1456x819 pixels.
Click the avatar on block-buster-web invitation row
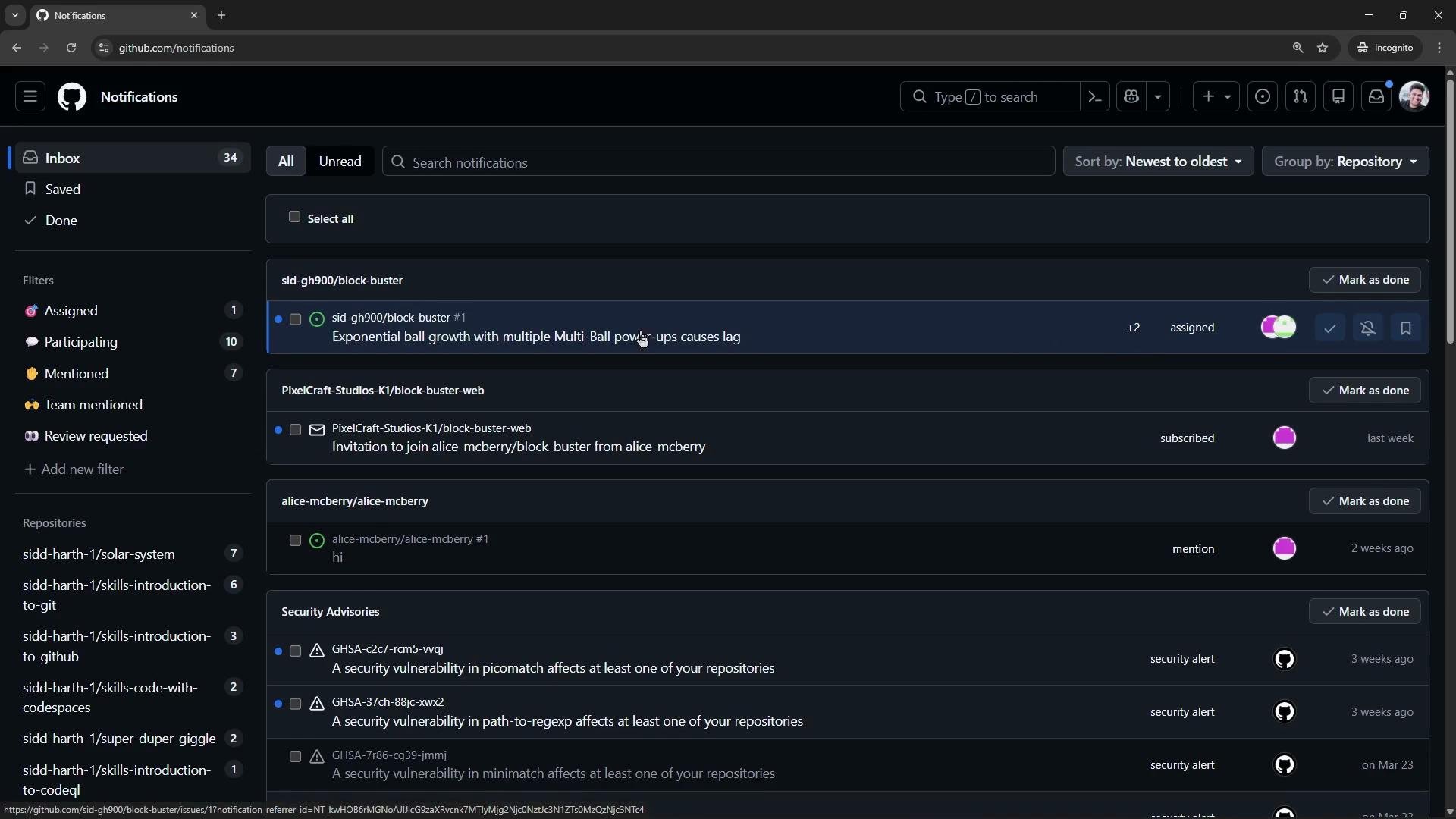(x=1285, y=438)
